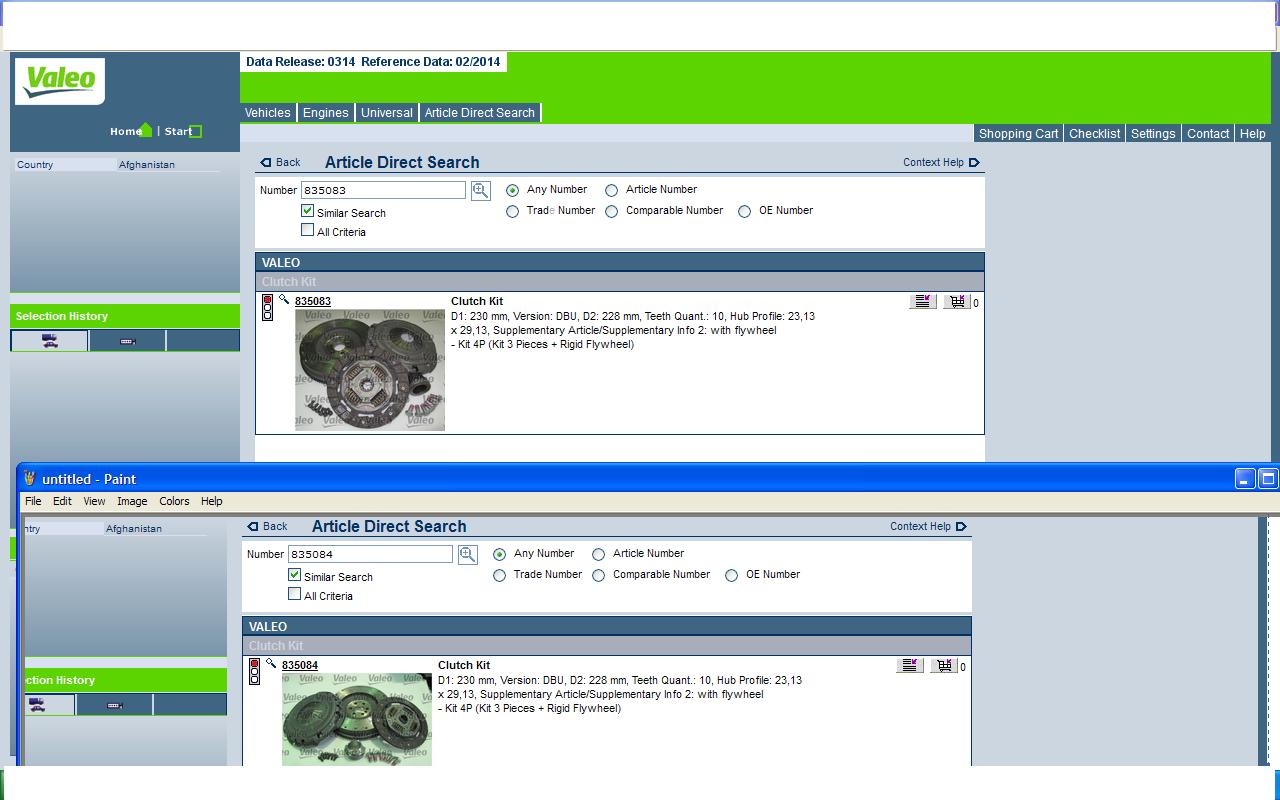
Task: Click the 835084 number field in Paint canvas
Action: click(370, 554)
